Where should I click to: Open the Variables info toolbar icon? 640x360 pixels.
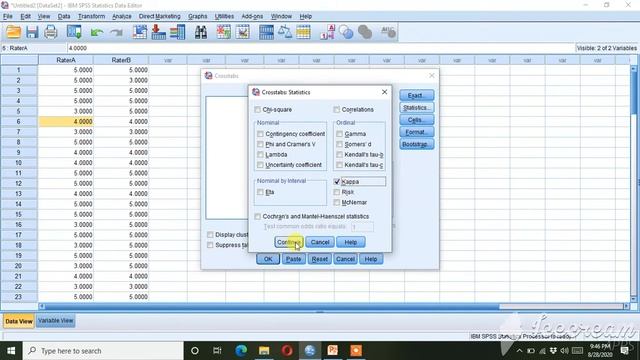point(178,32)
